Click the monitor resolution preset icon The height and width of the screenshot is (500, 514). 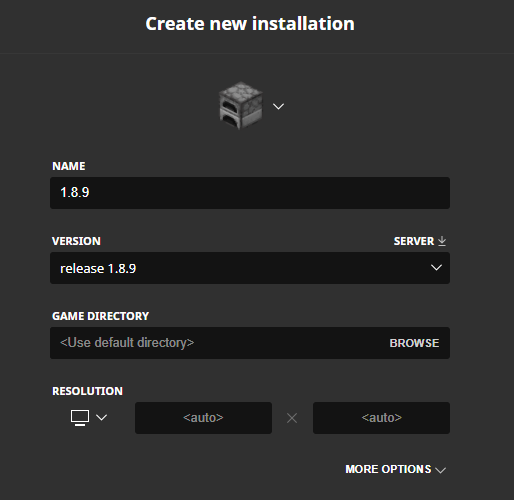[80, 418]
